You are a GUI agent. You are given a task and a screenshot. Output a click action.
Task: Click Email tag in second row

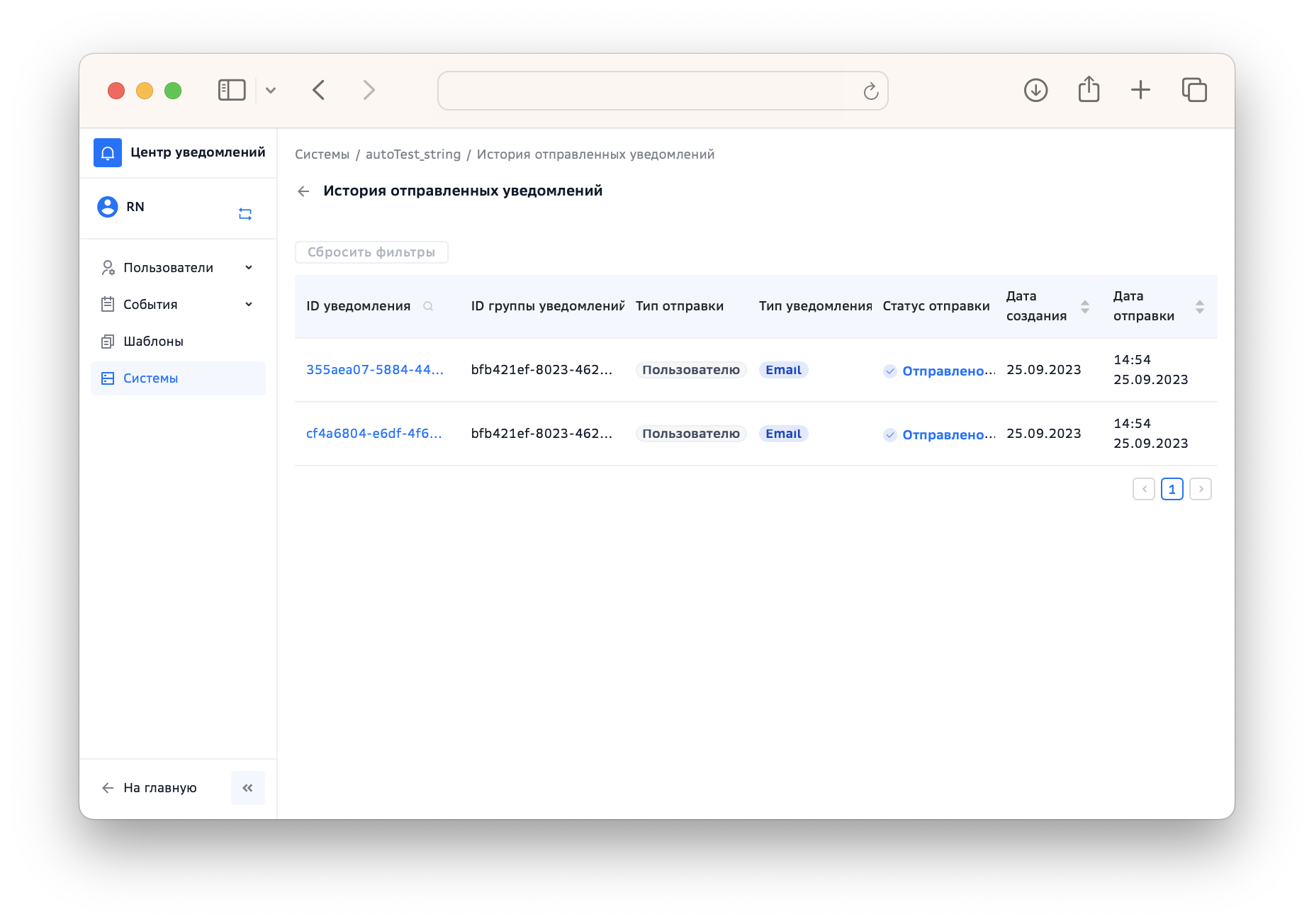coord(784,434)
